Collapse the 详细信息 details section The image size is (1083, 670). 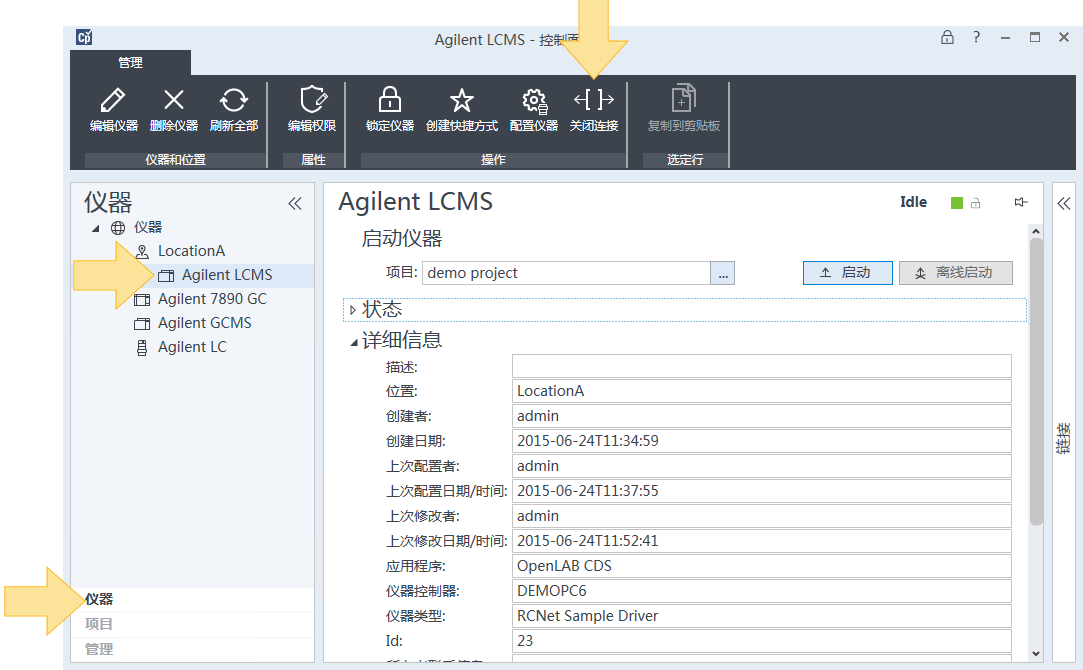click(x=354, y=342)
